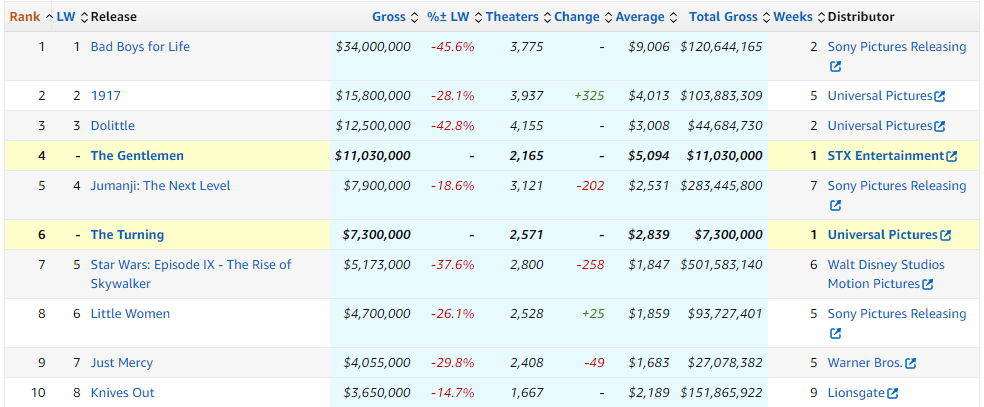This screenshot has height=407, width=984.
Task: Open external link icon for 1917's distributor
Action: (939, 97)
